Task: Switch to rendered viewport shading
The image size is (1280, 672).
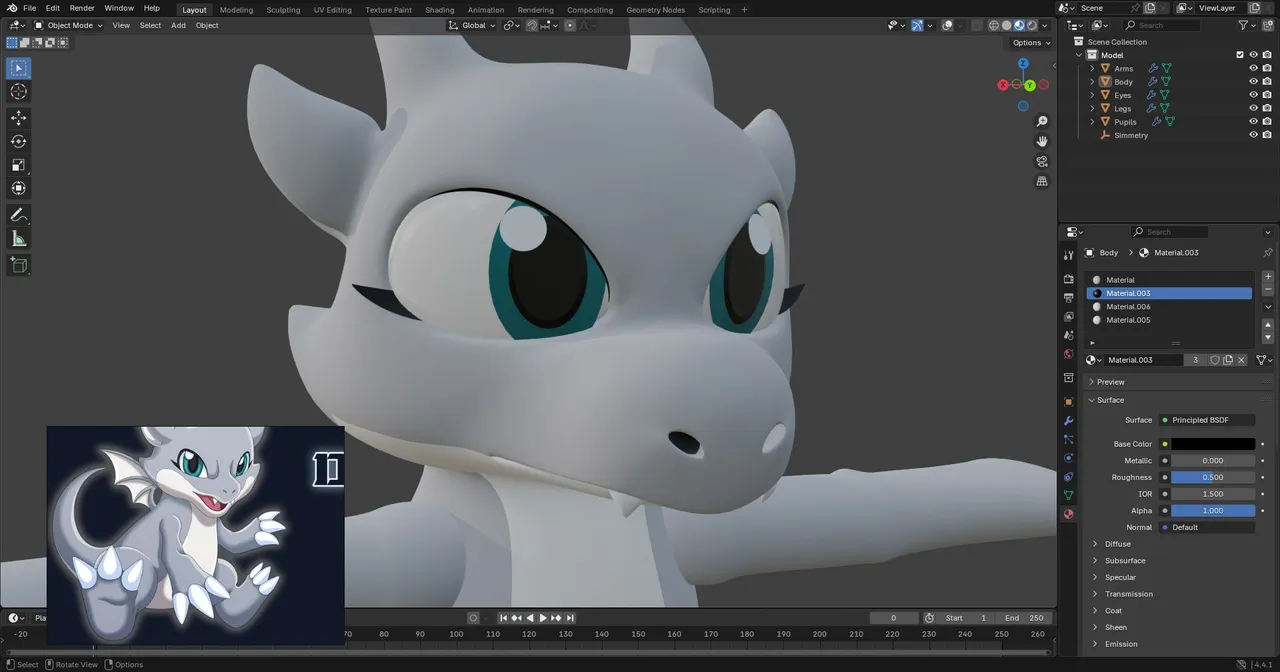Action: pyautogui.click(x=1031, y=25)
